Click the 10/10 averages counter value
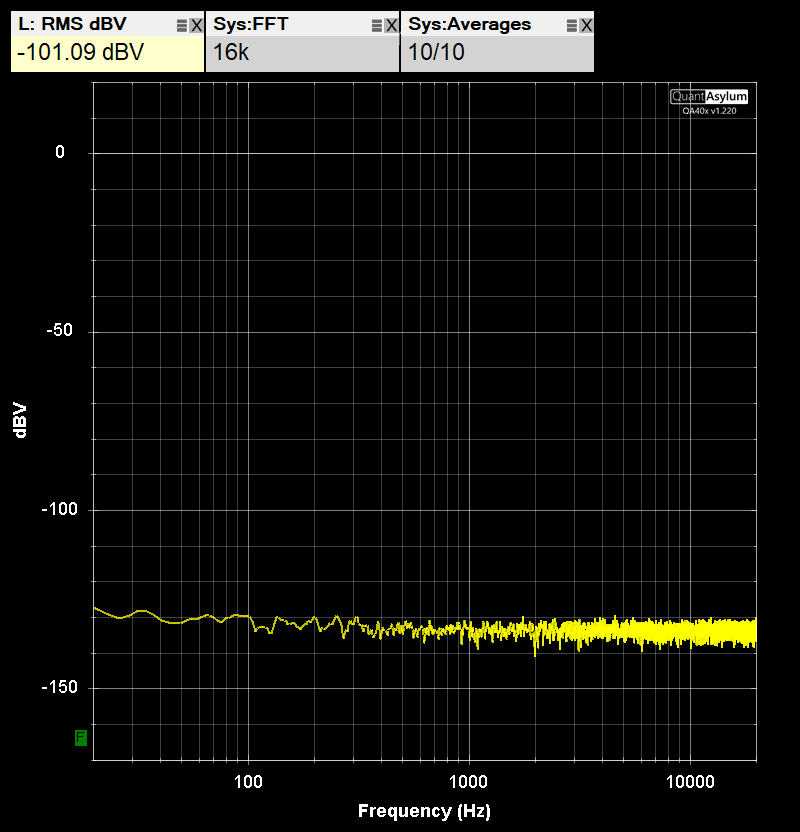 point(436,53)
